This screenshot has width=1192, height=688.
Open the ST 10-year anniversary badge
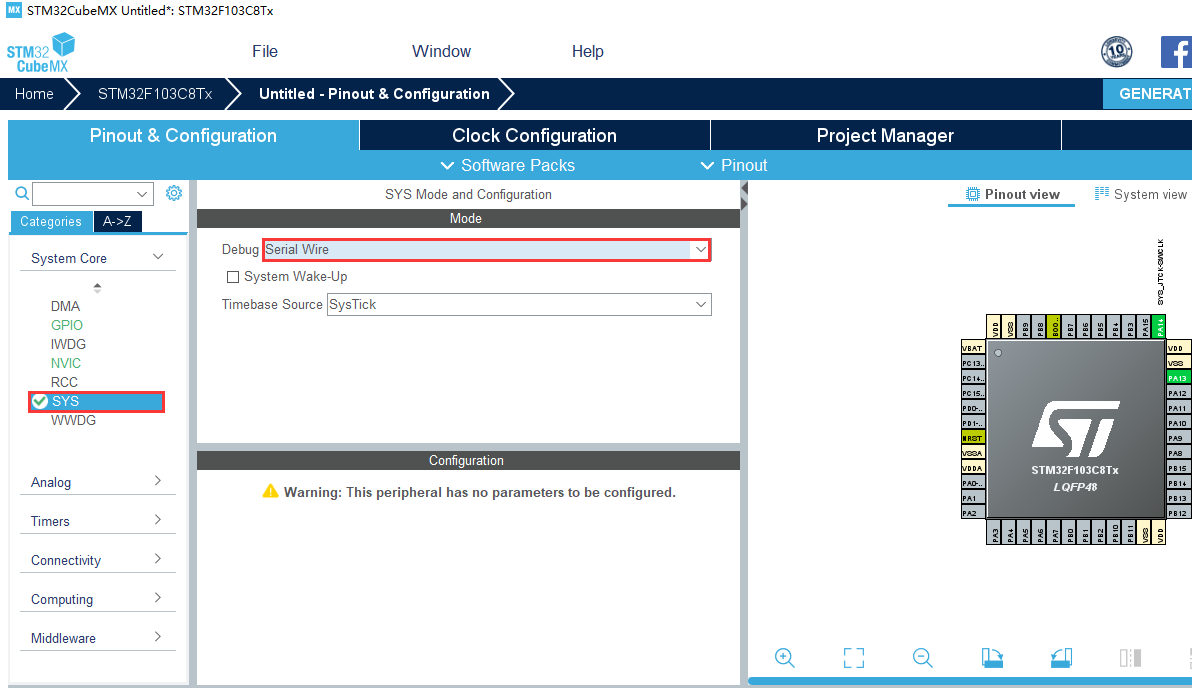[1116, 52]
